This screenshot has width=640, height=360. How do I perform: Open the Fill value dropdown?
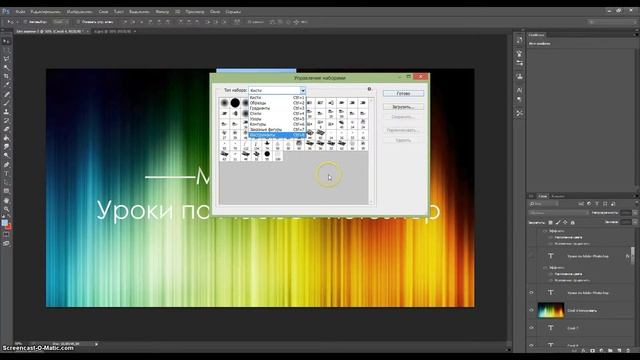click(635, 222)
